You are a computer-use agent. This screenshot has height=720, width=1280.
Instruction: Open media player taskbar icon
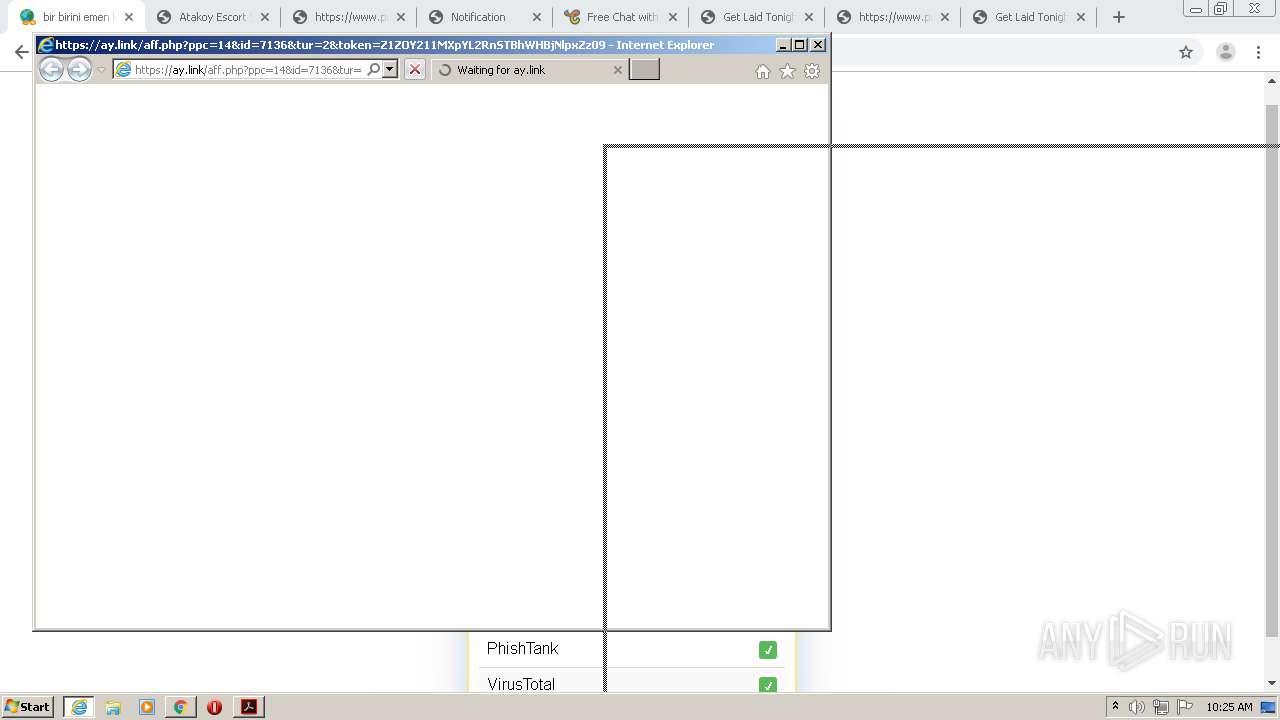pyautogui.click(x=147, y=707)
